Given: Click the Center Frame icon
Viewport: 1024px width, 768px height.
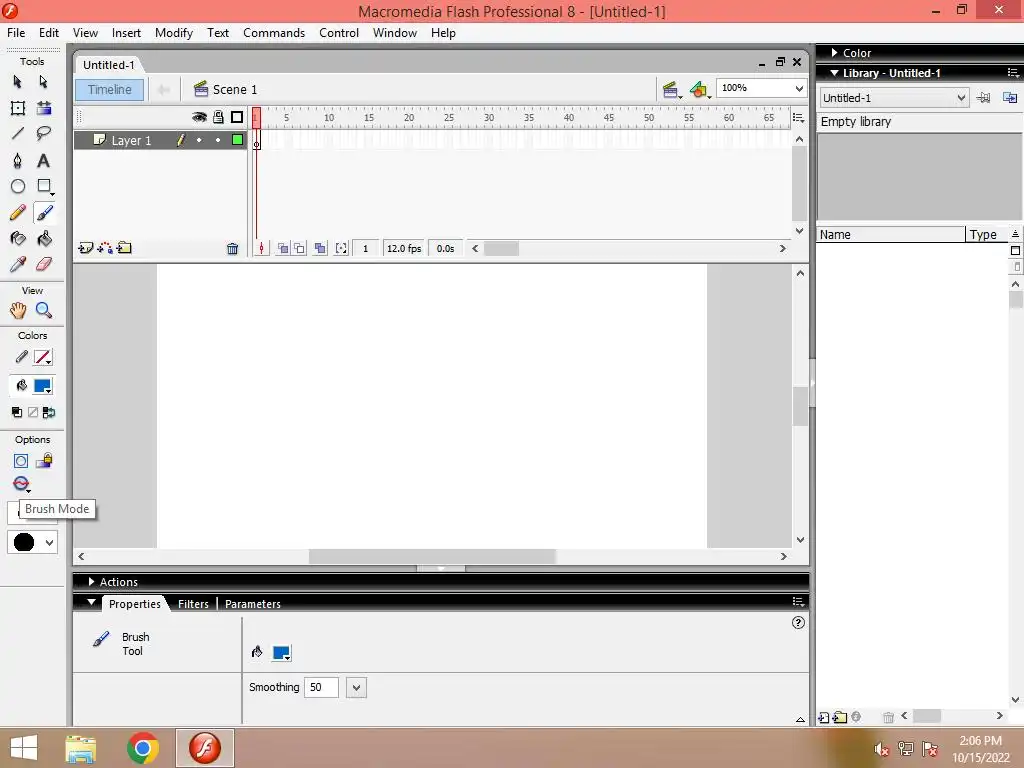Looking at the screenshot, I should pyautogui.click(x=261, y=248).
